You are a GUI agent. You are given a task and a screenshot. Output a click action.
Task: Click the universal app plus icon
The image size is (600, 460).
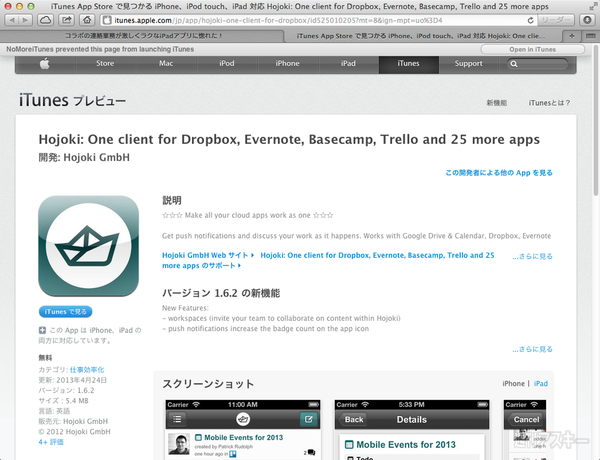click(x=42, y=330)
